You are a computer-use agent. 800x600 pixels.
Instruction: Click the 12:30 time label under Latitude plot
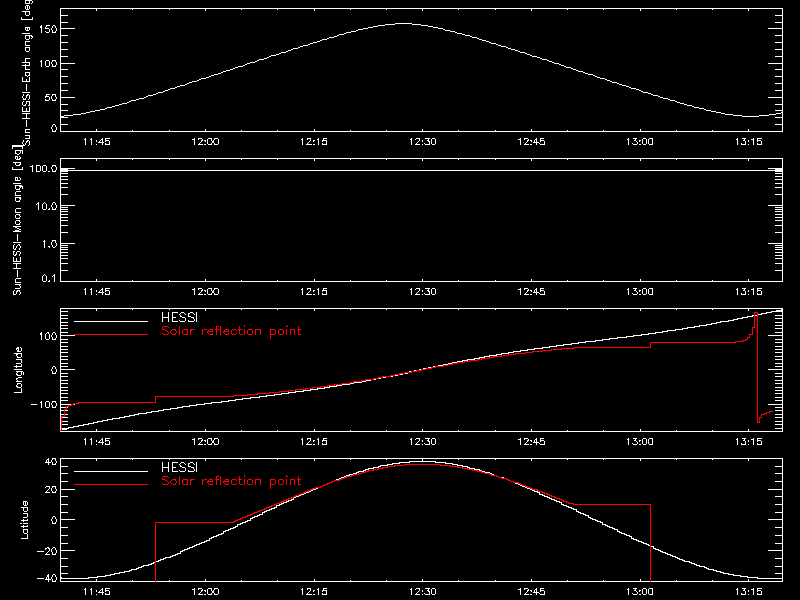click(x=422, y=592)
